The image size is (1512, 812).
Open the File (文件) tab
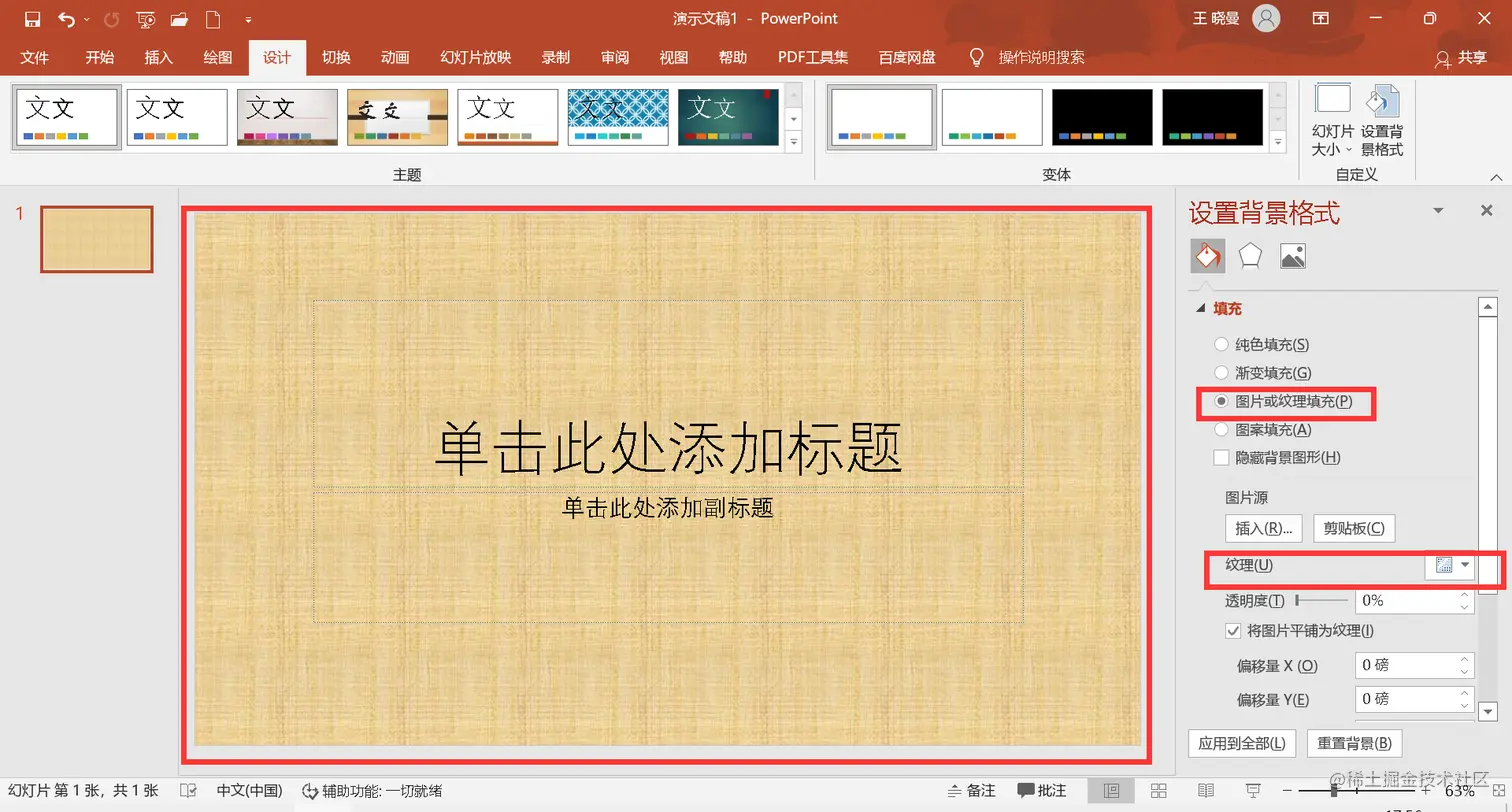pos(35,57)
